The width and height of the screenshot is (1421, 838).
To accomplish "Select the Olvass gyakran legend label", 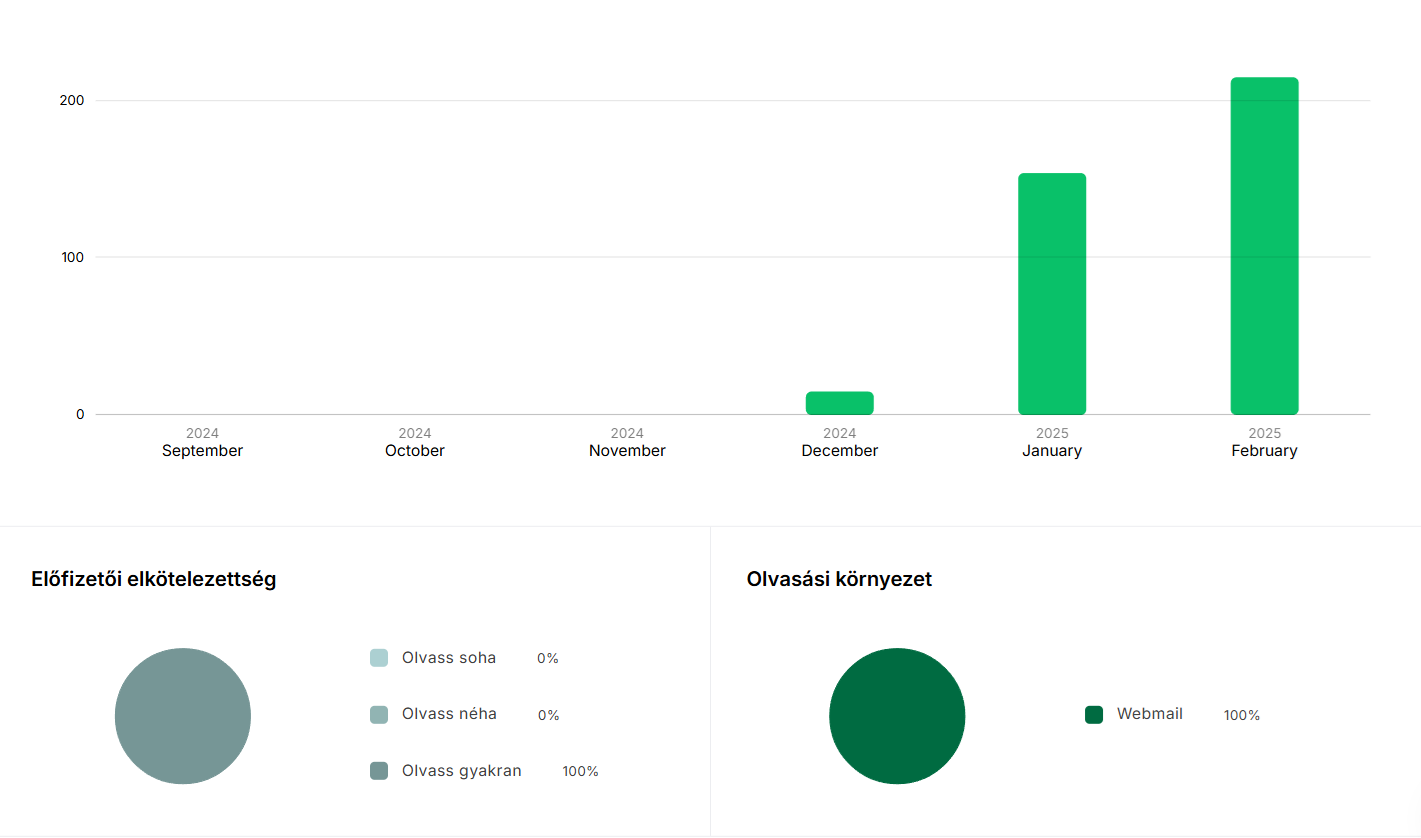I will coord(461,771).
